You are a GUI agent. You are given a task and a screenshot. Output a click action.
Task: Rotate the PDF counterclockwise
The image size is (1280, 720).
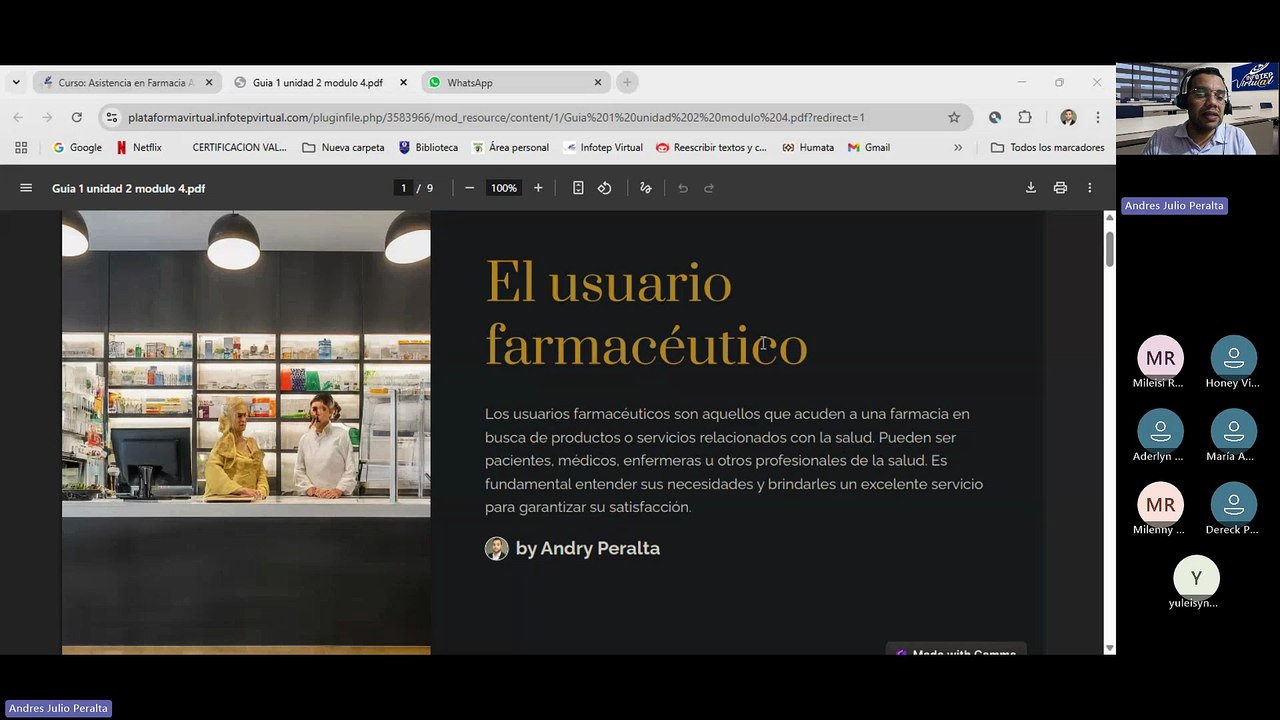604,188
